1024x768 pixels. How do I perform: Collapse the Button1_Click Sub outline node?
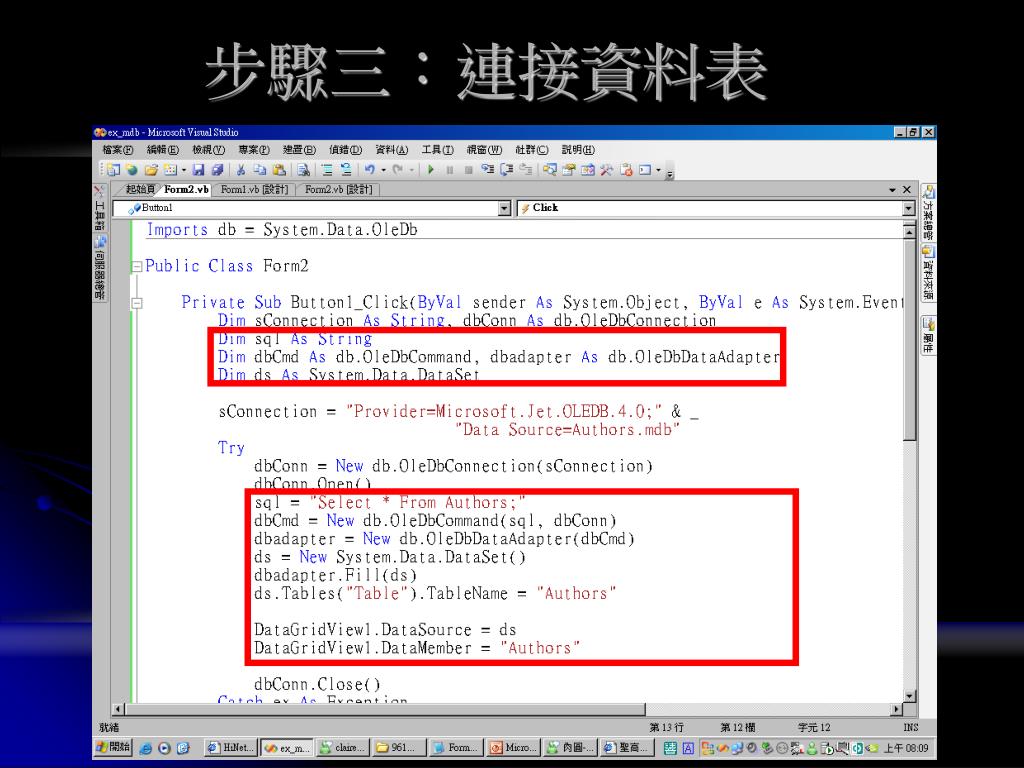(x=136, y=303)
